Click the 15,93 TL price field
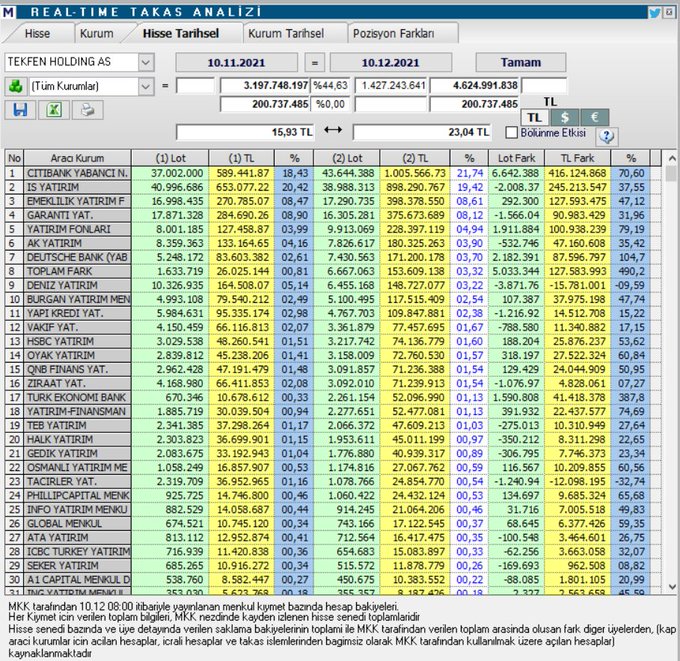Image resolution: width=680 pixels, height=661 pixels. click(x=245, y=132)
